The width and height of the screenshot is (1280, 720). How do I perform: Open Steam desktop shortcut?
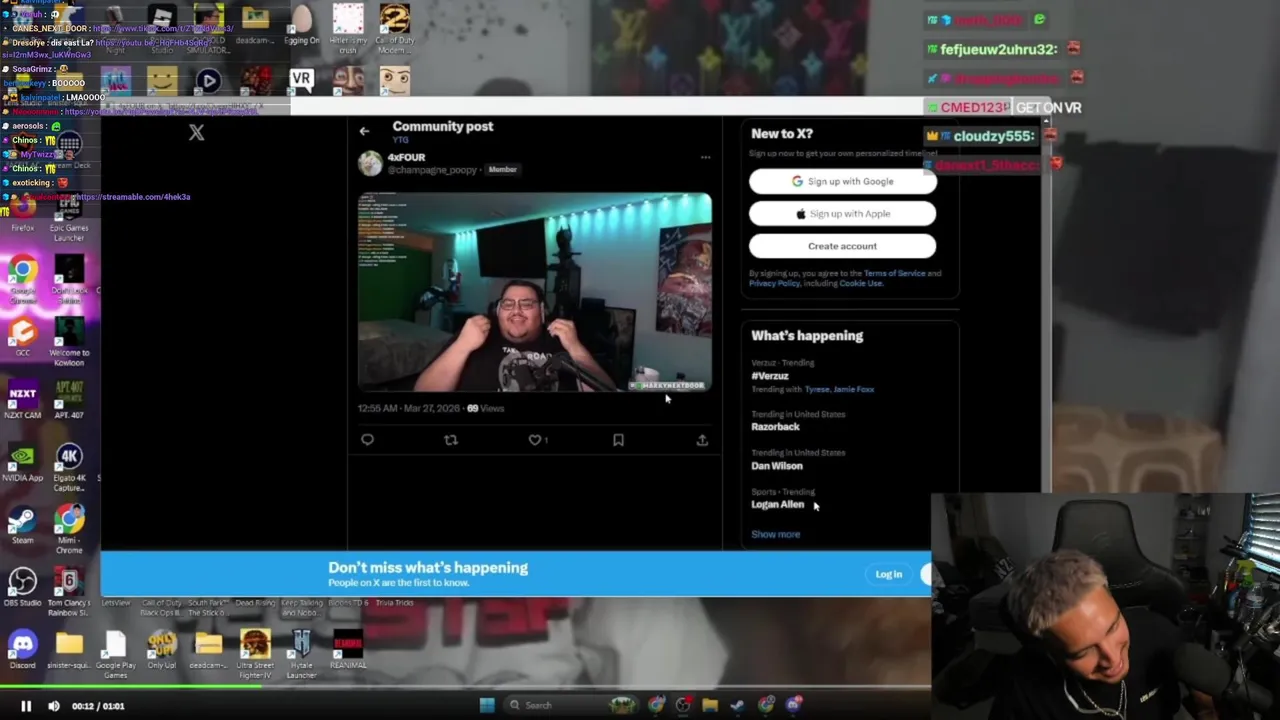(x=22, y=525)
